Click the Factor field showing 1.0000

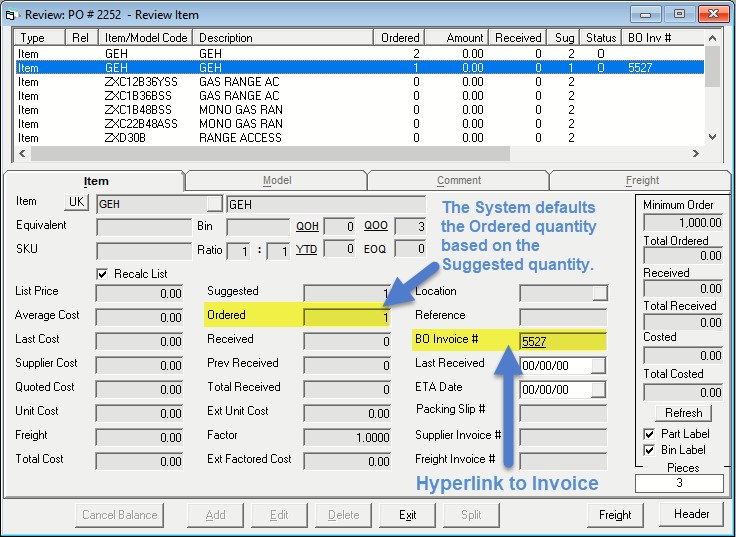pyautogui.click(x=347, y=437)
